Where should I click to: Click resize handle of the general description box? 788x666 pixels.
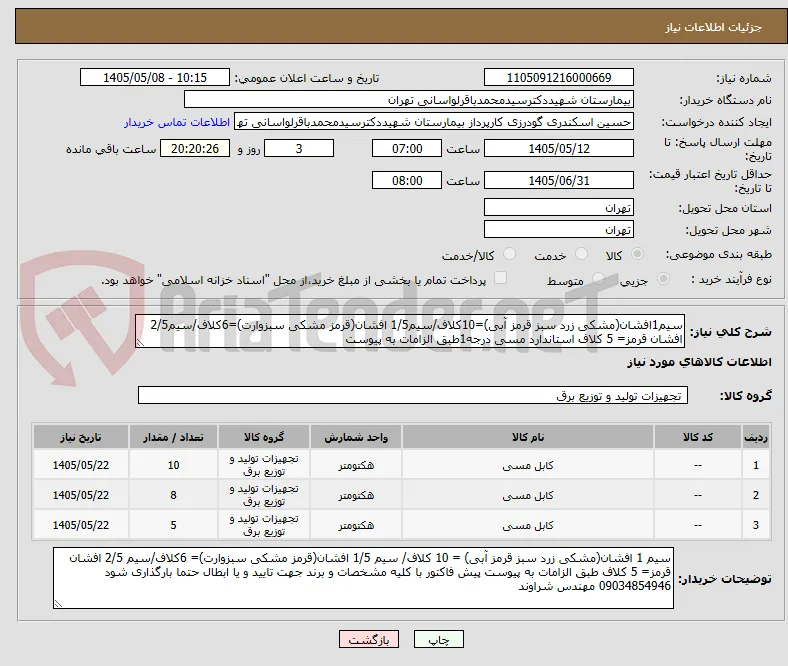click(x=140, y=343)
